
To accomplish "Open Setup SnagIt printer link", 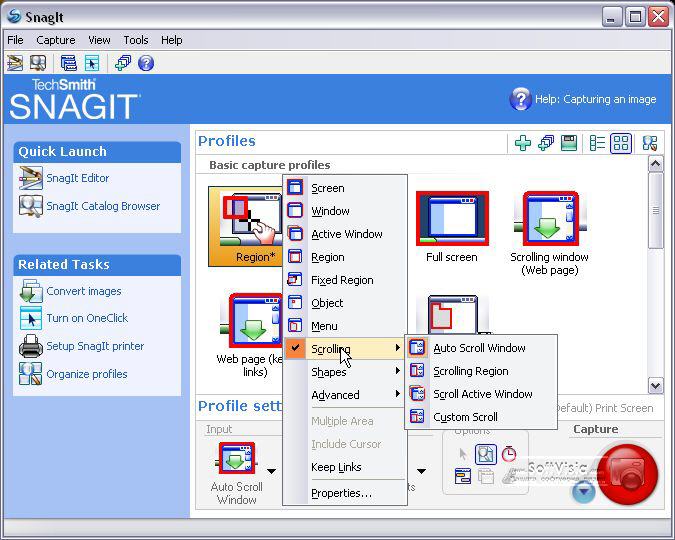I will tap(96, 346).
